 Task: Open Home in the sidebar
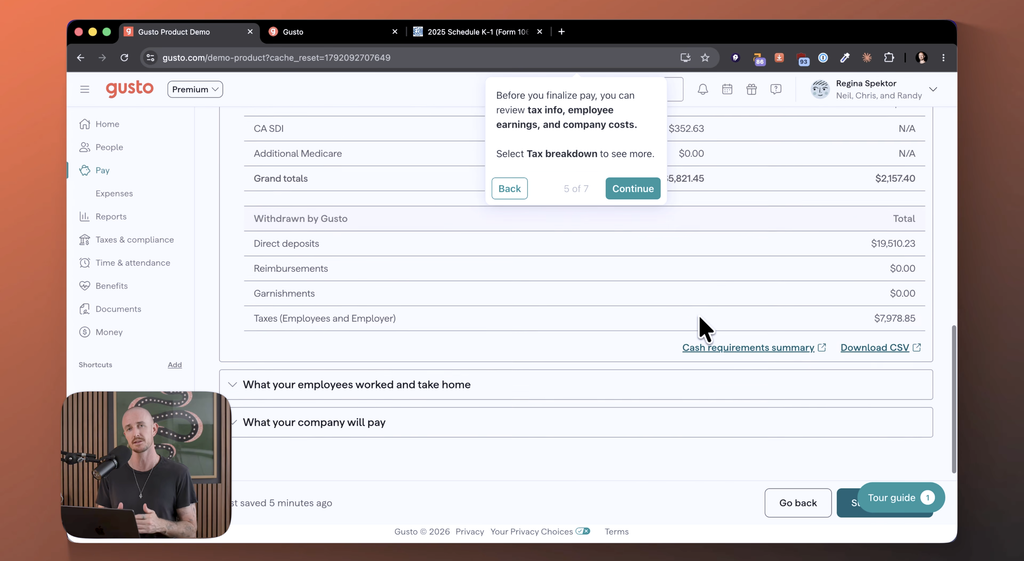pyautogui.click(x=107, y=124)
